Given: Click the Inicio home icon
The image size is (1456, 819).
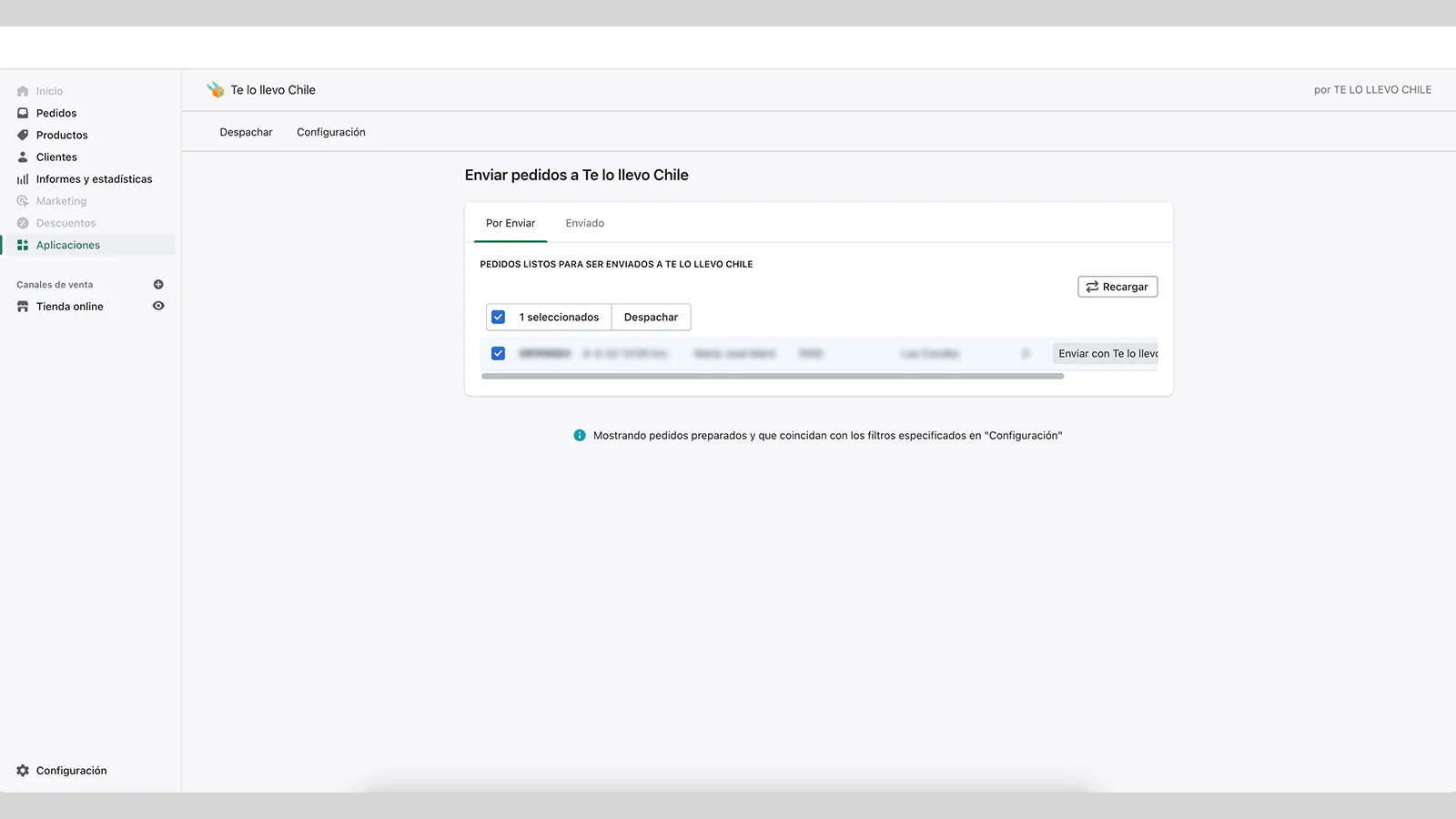Looking at the screenshot, I should pos(23,91).
